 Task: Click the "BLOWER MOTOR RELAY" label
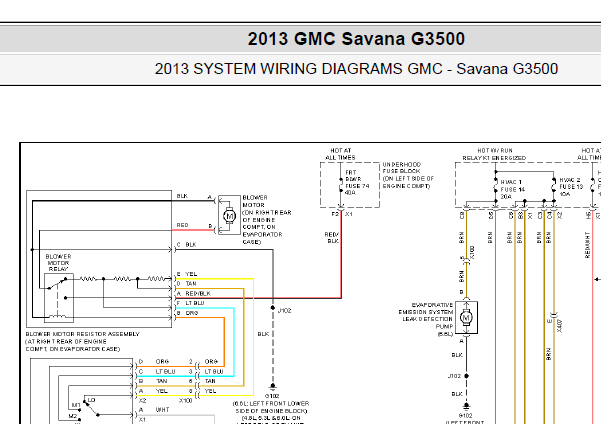coord(58,263)
